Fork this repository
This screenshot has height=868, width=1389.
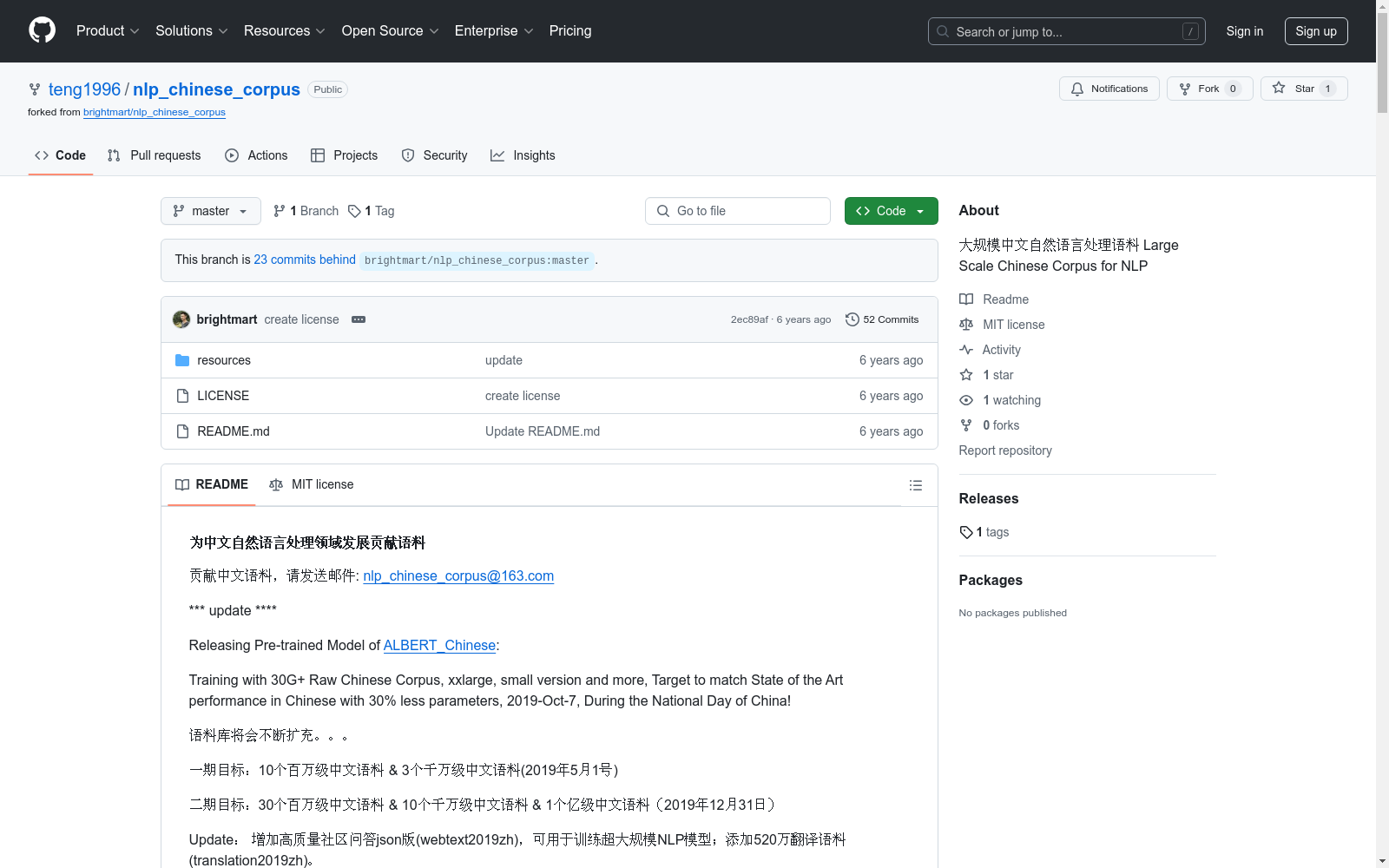click(x=1209, y=89)
